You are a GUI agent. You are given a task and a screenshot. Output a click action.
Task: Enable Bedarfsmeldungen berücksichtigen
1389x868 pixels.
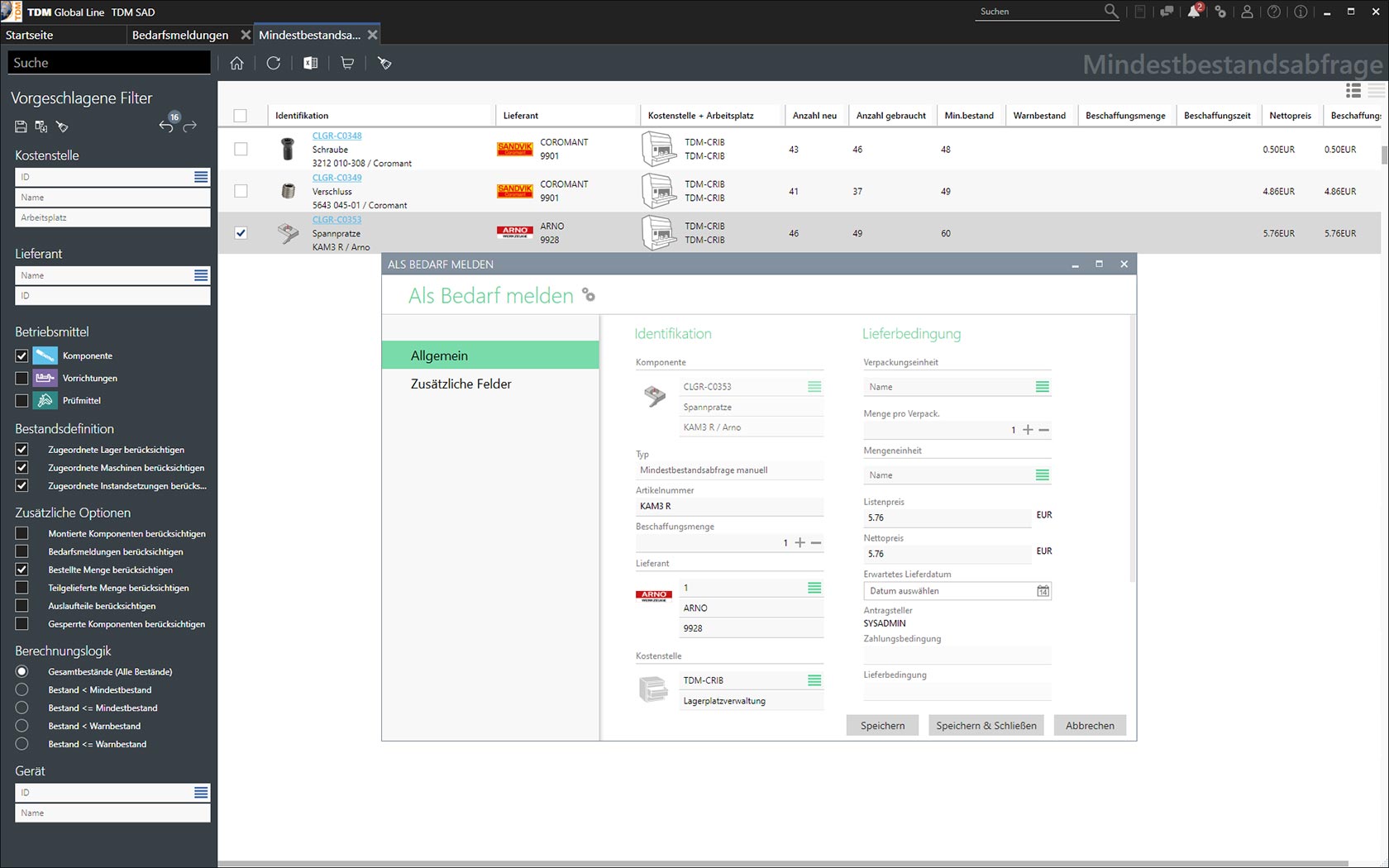point(21,551)
